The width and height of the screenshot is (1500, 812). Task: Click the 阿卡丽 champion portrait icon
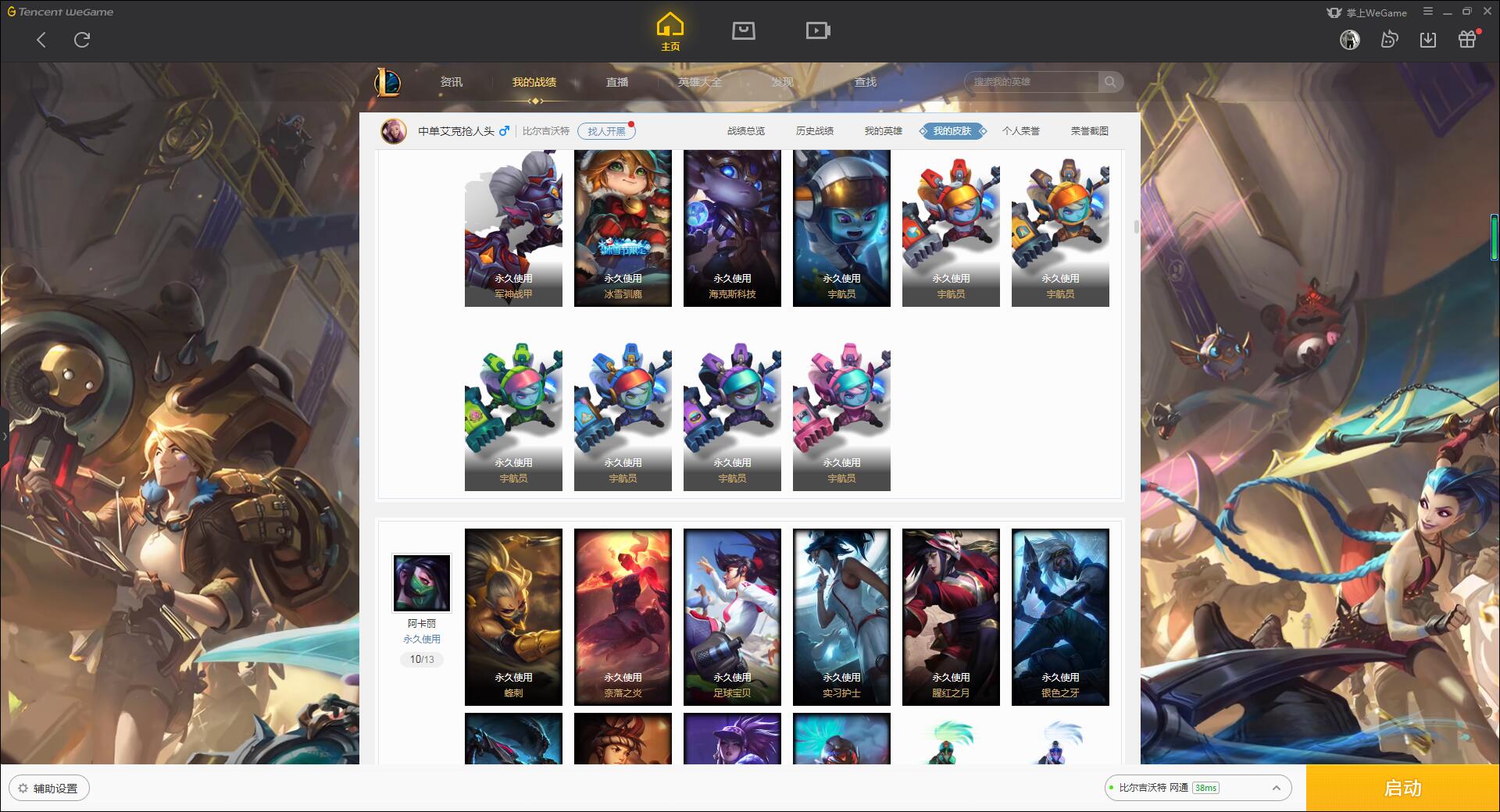point(422,583)
